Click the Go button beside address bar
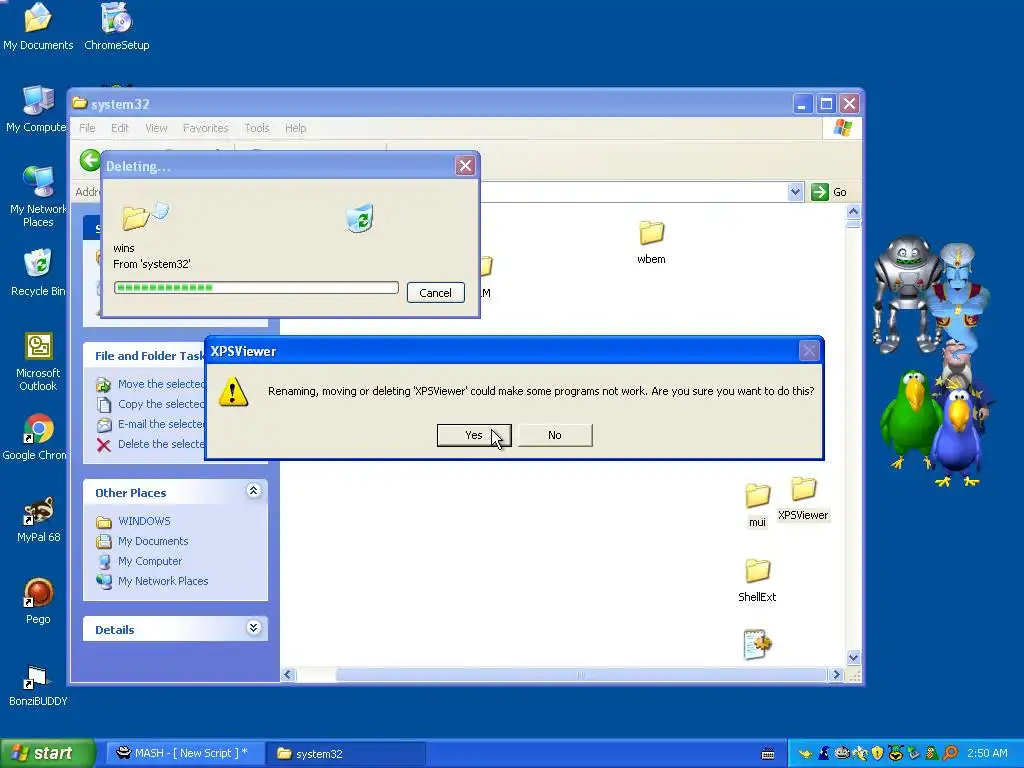Image resolution: width=1024 pixels, height=768 pixels. [x=829, y=192]
